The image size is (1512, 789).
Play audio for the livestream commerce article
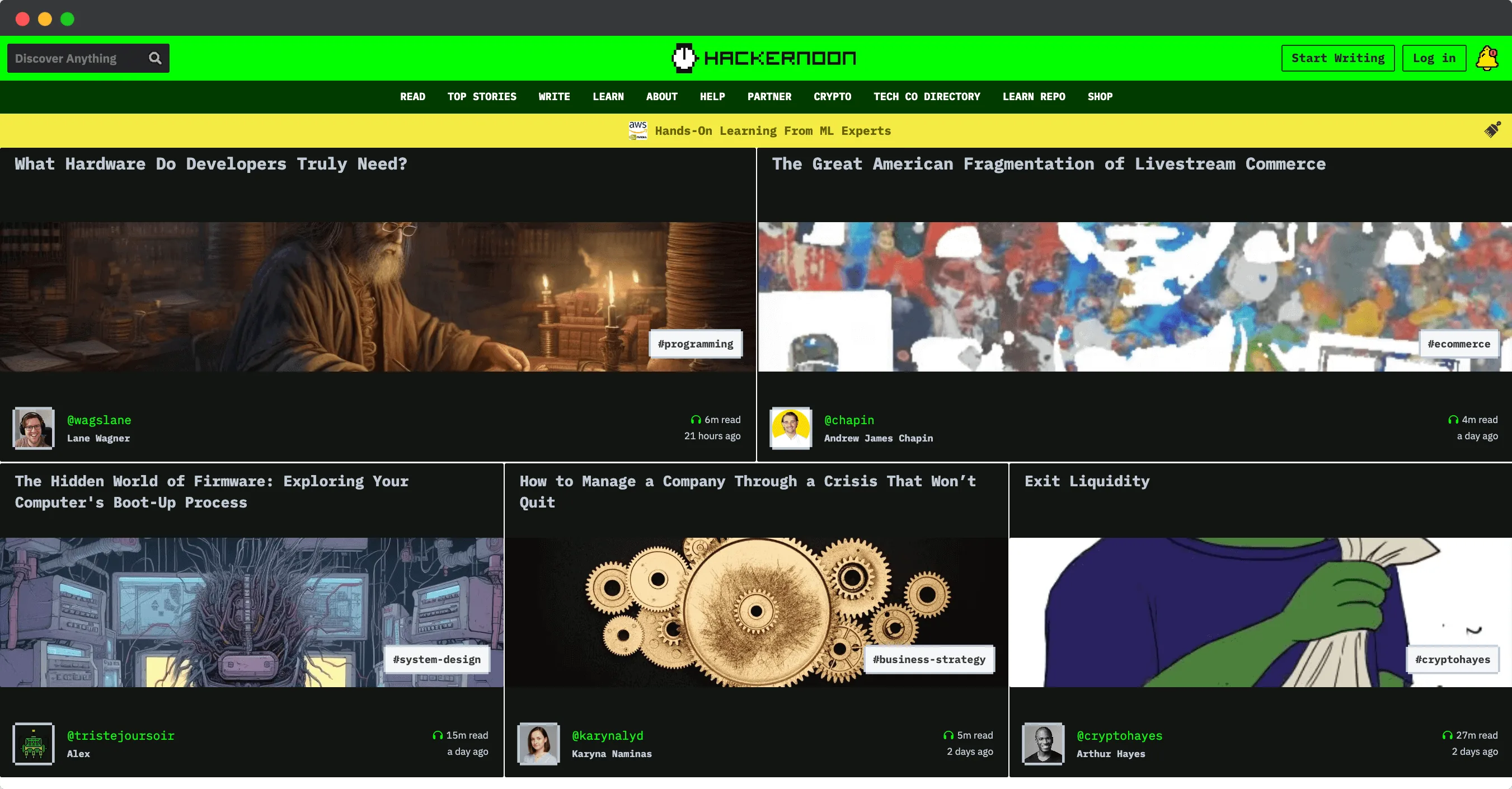click(x=1453, y=419)
